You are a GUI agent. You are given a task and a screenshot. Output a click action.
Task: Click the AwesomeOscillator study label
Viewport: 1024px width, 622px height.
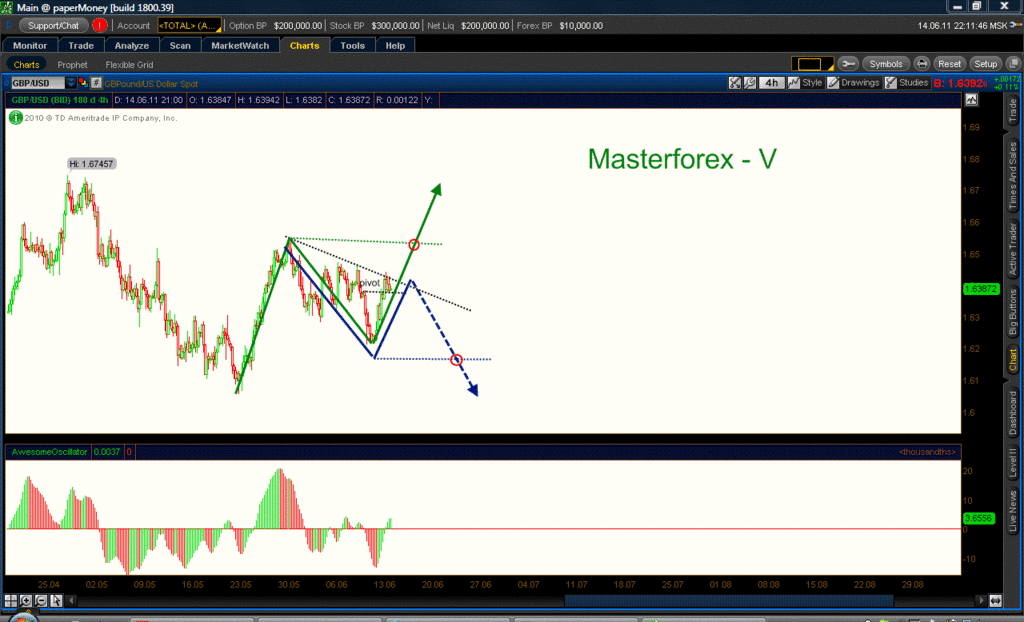click(50, 451)
